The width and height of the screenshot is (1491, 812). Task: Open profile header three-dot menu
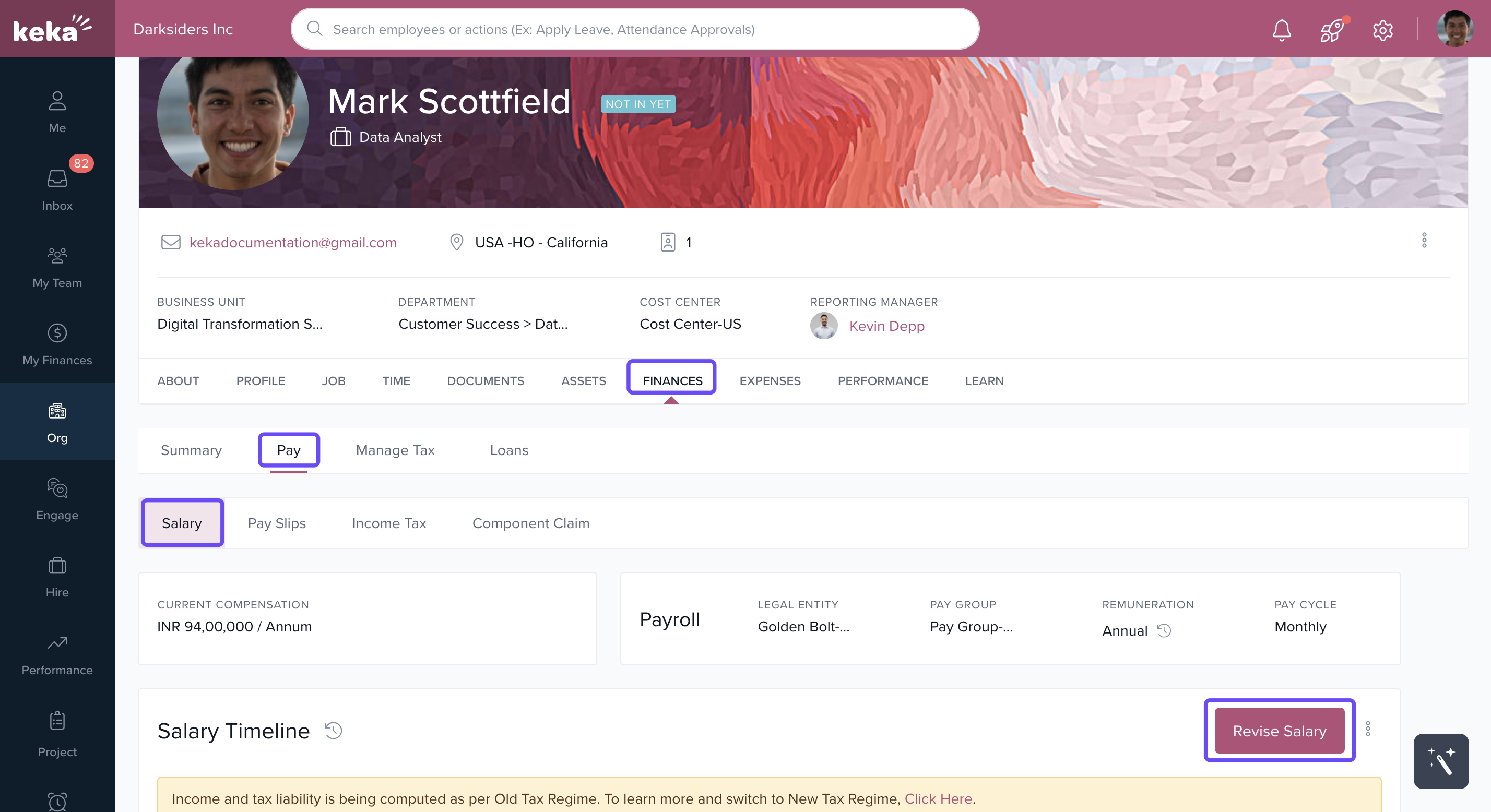[1424, 240]
